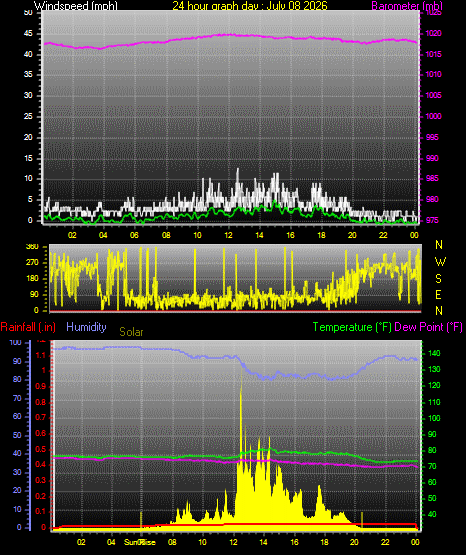Click the 18 hour tick on the bottom graph

pos(324,542)
